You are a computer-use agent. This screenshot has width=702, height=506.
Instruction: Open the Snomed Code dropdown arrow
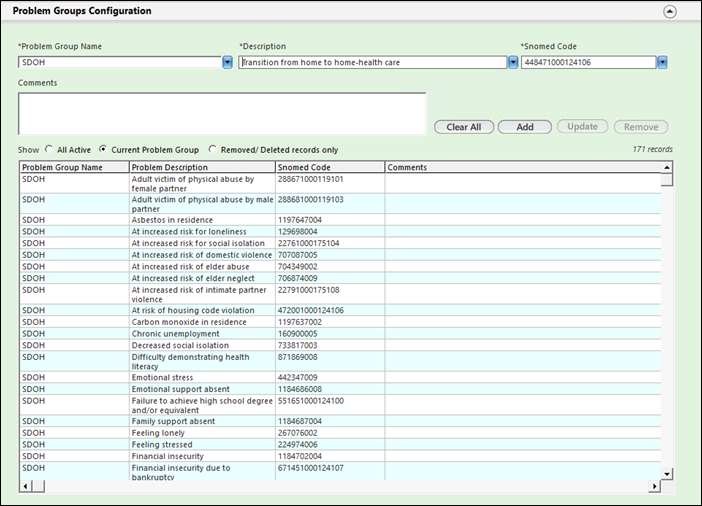coord(662,62)
